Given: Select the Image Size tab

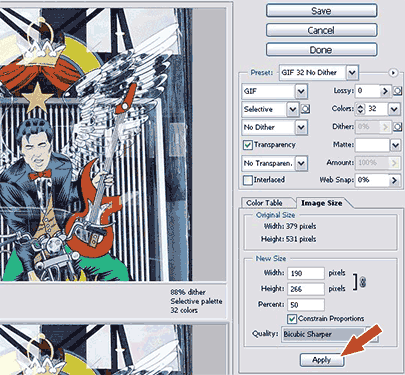Looking at the screenshot, I should [x=321, y=203].
